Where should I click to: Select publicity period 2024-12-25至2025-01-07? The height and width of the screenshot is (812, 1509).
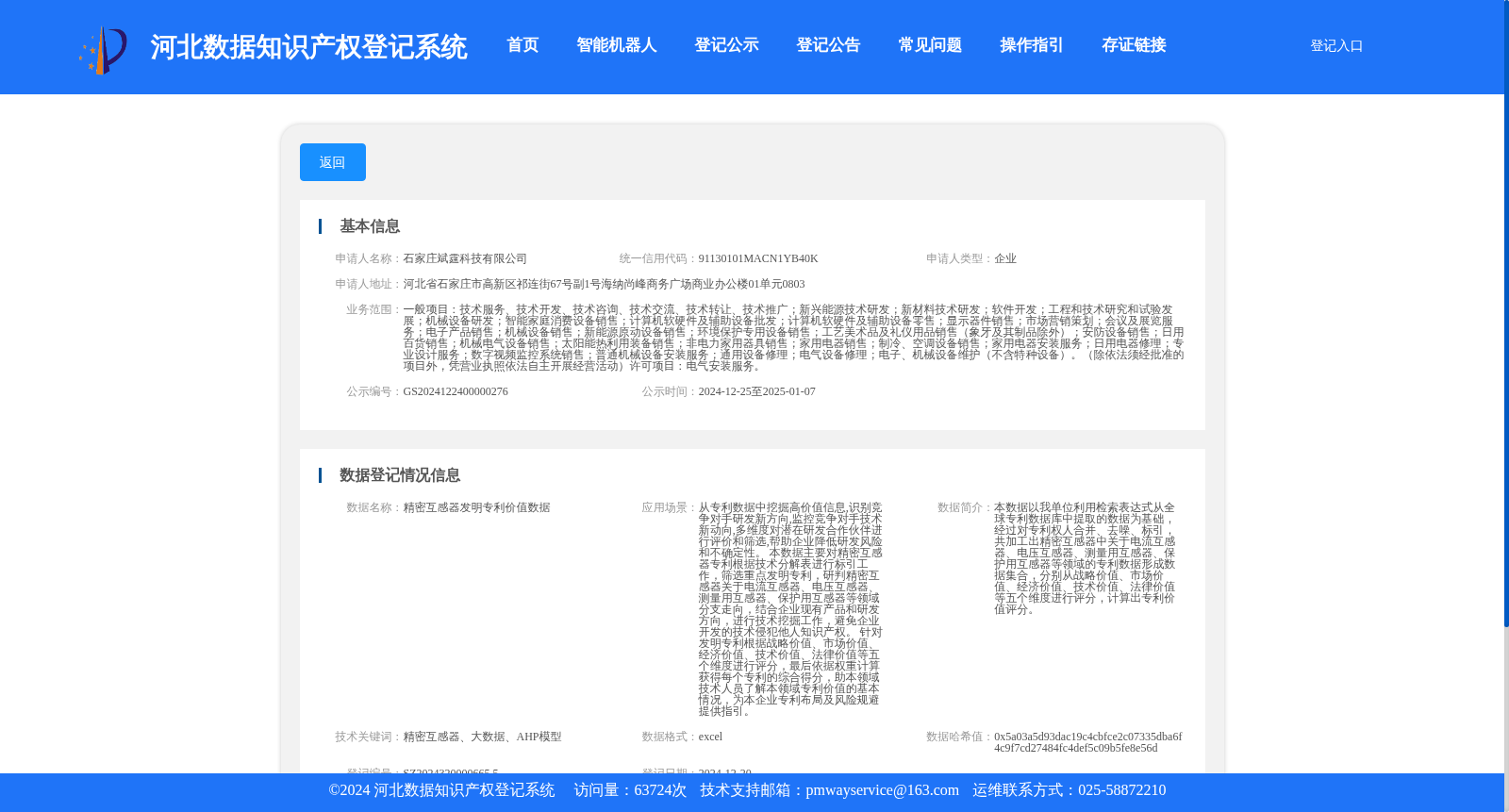pos(756,391)
